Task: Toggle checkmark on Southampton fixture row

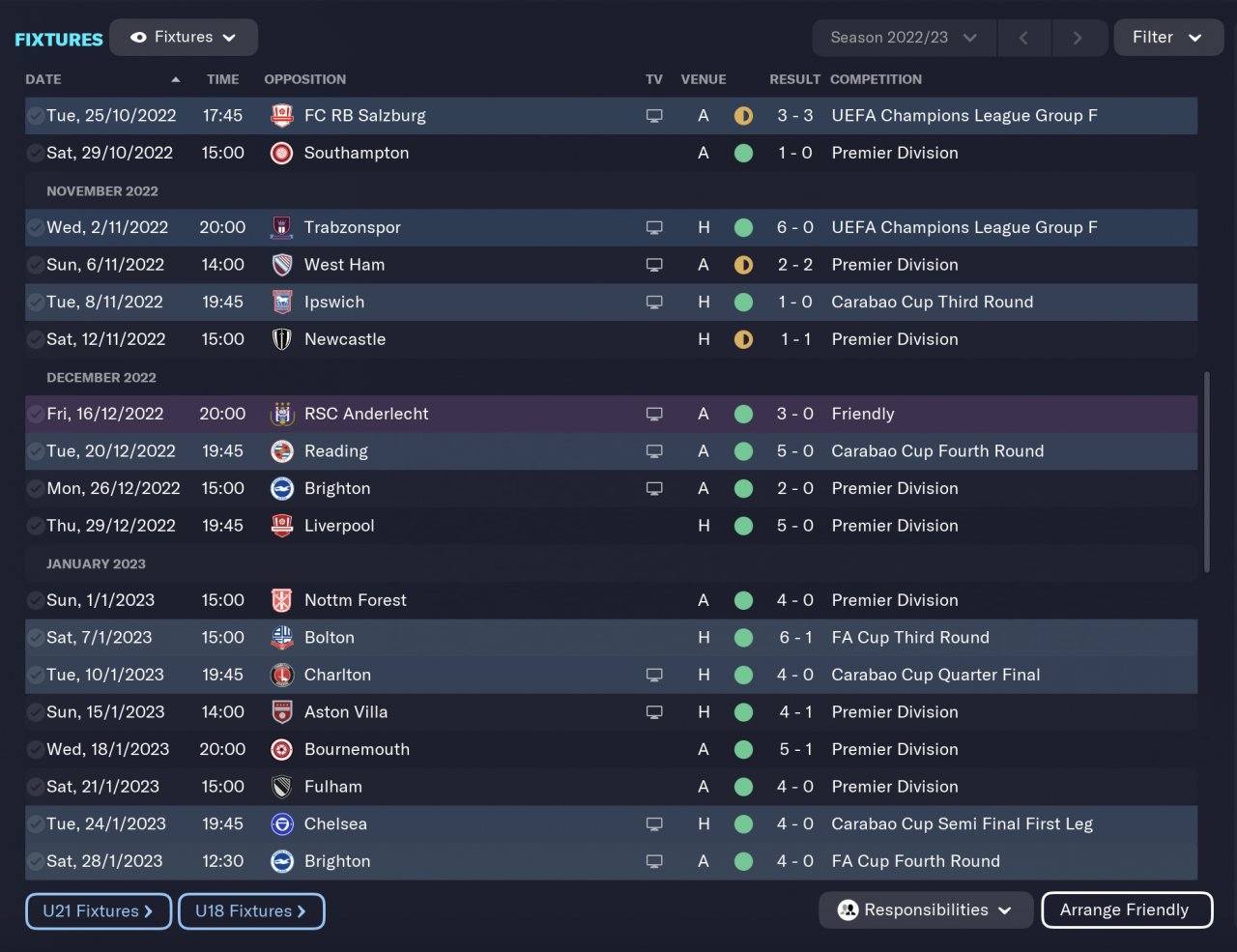Action: 35,153
